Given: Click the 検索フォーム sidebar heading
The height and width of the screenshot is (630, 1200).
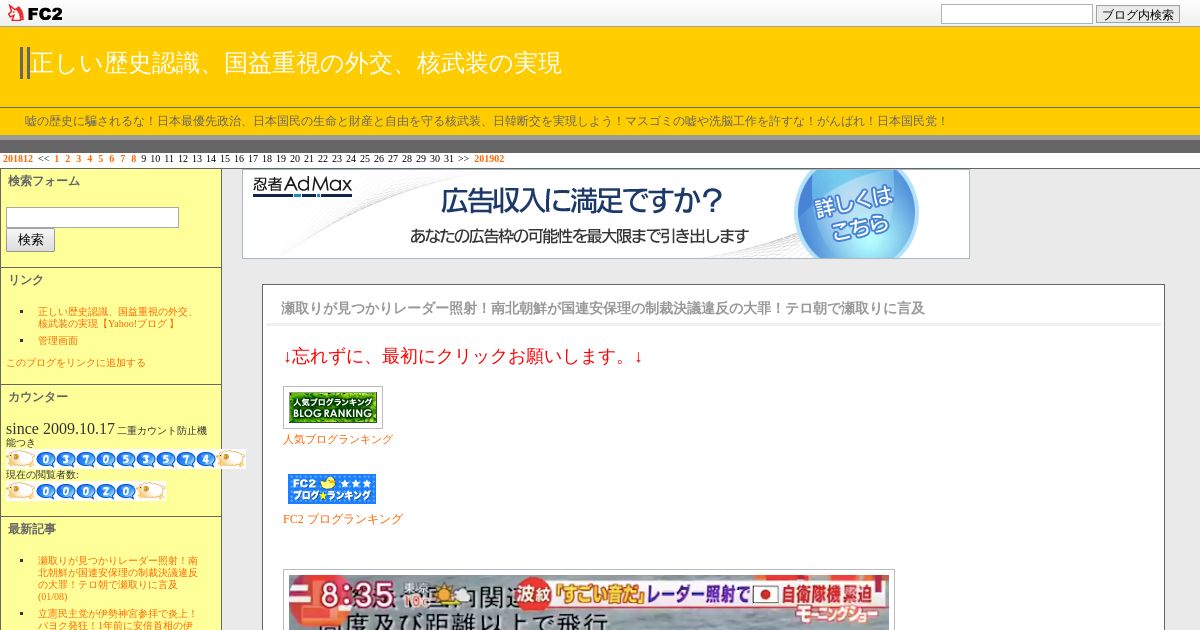Looking at the screenshot, I should pyautogui.click(x=44, y=181).
